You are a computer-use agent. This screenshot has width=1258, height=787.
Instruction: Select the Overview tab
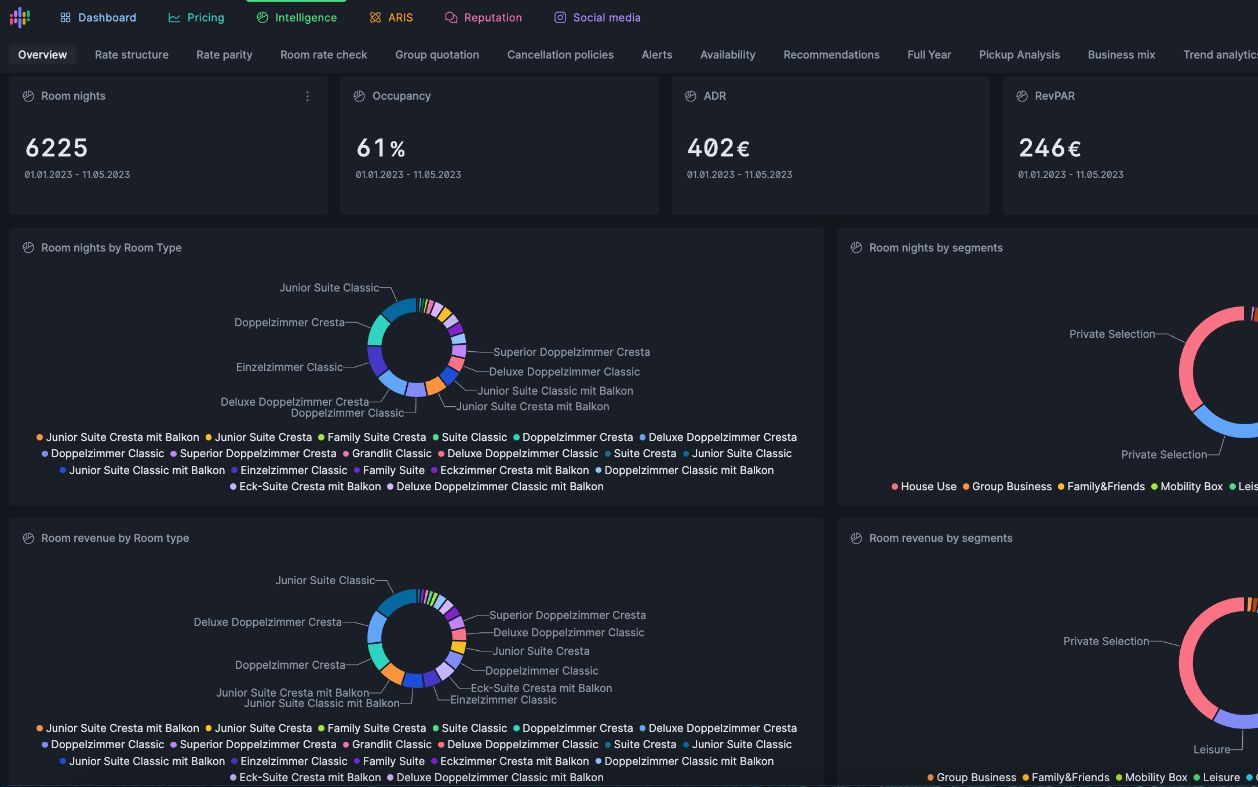click(x=42, y=55)
